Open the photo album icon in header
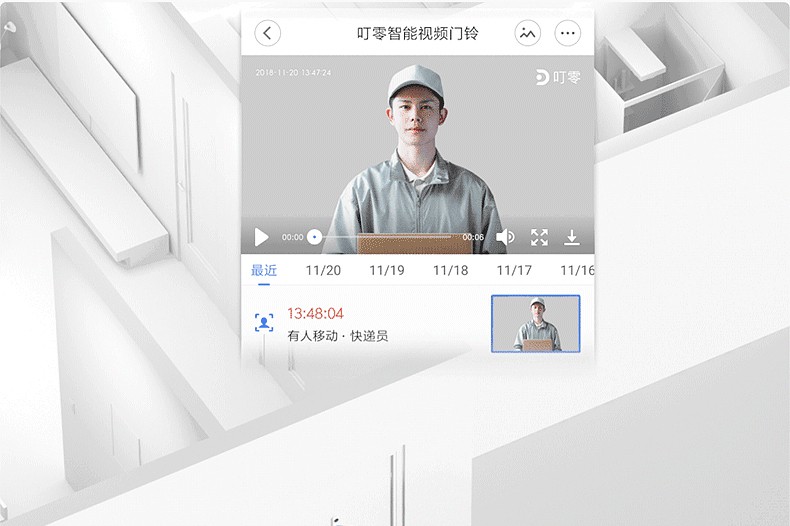Image resolution: width=790 pixels, height=526 pixels. point(527,33)
